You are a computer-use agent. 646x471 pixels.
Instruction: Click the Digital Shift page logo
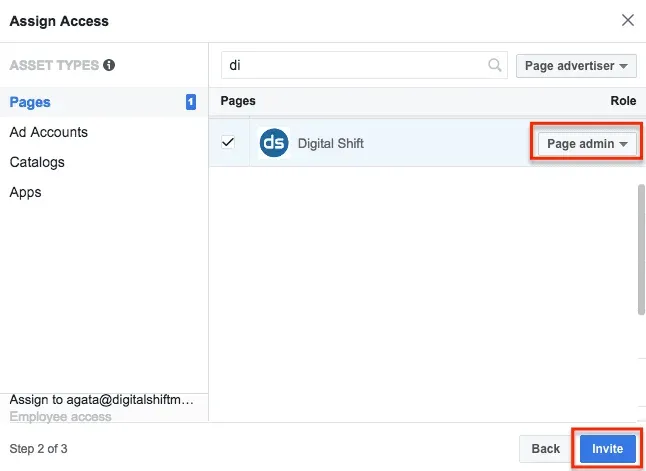click(274, 143)
